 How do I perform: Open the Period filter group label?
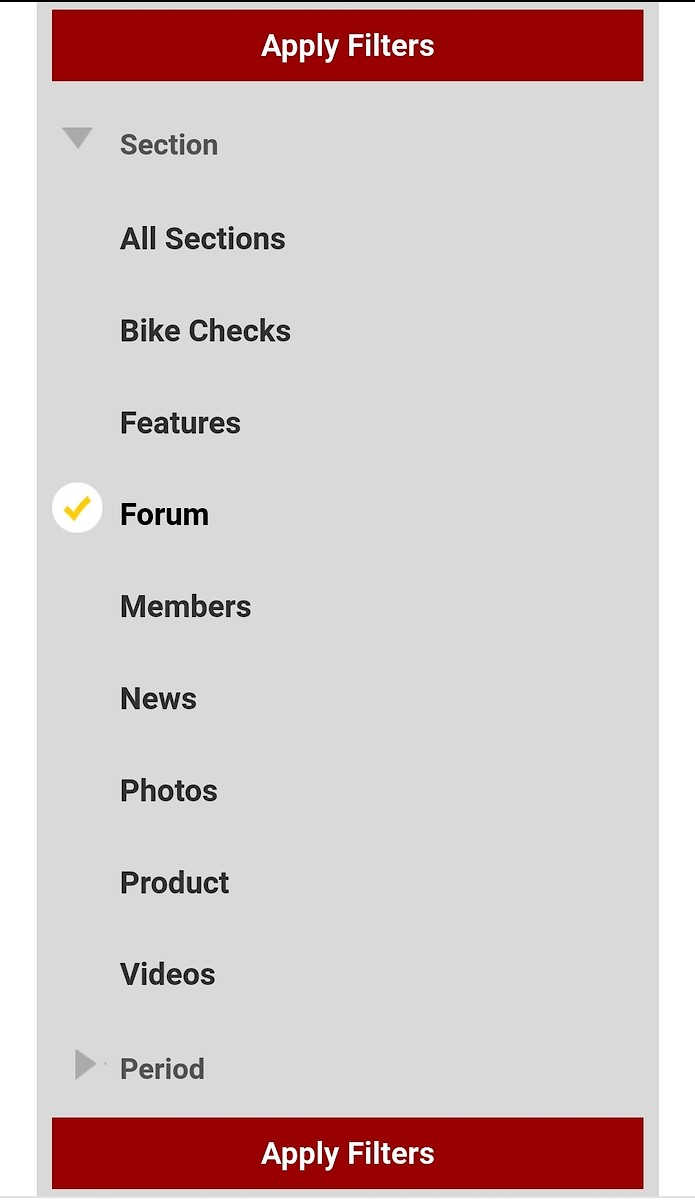click(x=162, y=1069)
